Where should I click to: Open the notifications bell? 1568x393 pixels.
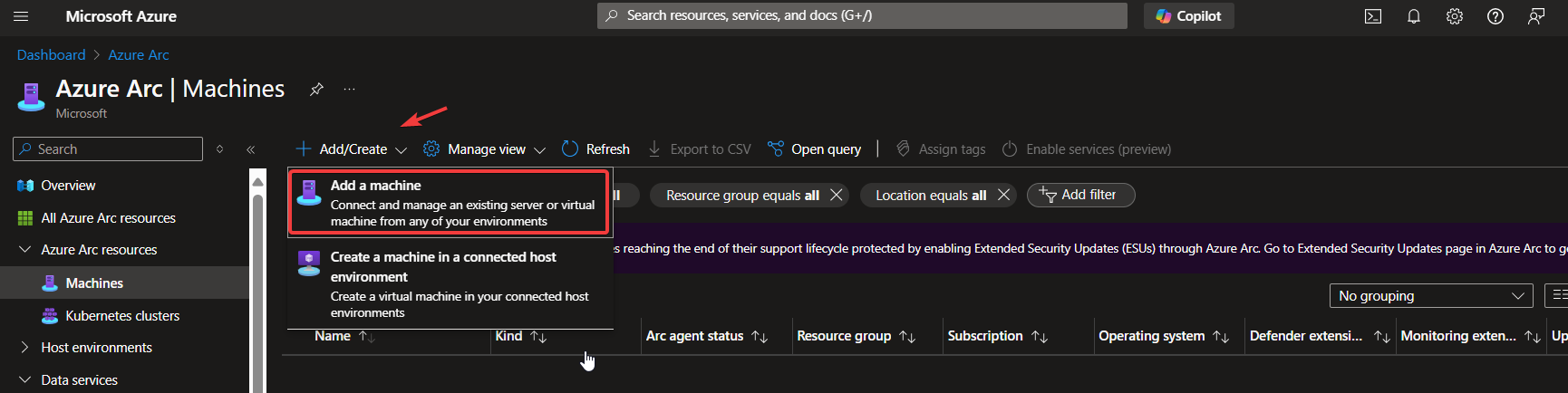click(1414, 16)
